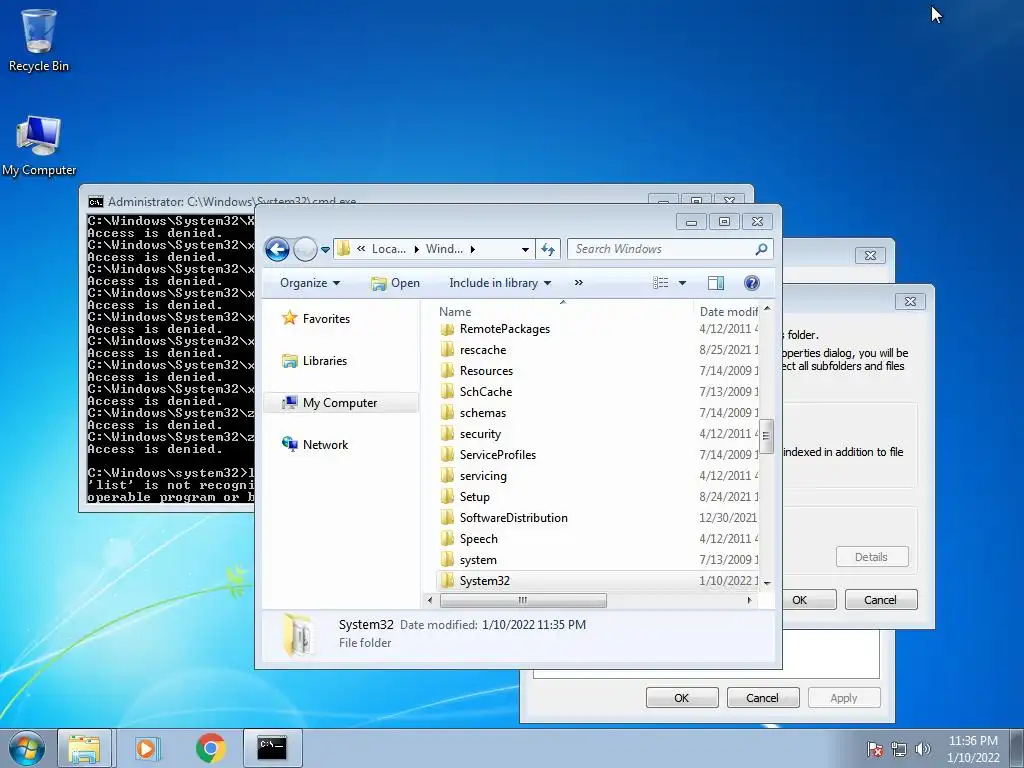Click Open in the Explorer toolbar
Viewport: 1024px width, 768px height.
tap(395, 283)
